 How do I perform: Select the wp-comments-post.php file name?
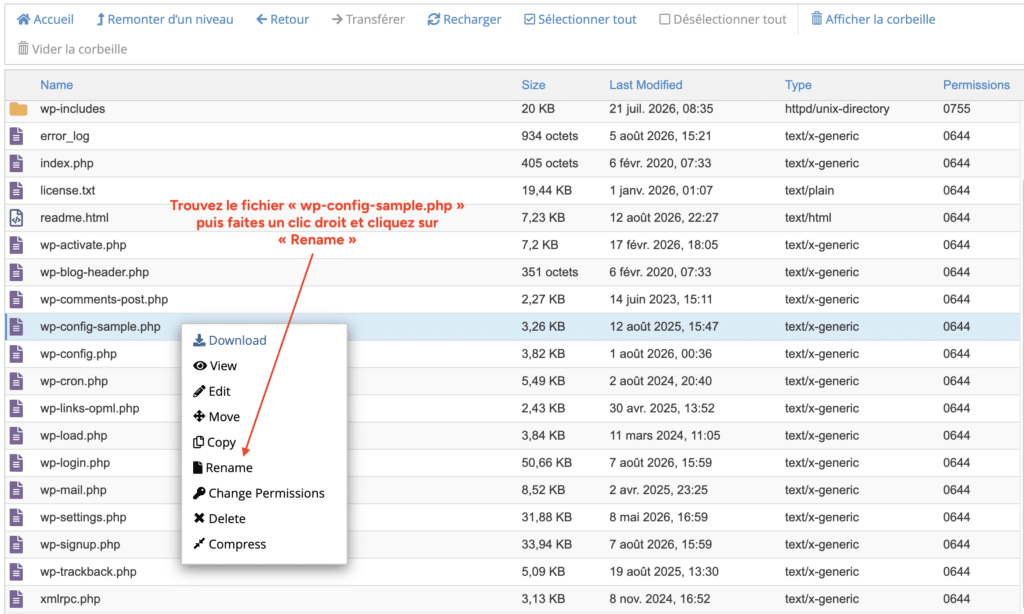pyautogui.click(x=104, y=299)
